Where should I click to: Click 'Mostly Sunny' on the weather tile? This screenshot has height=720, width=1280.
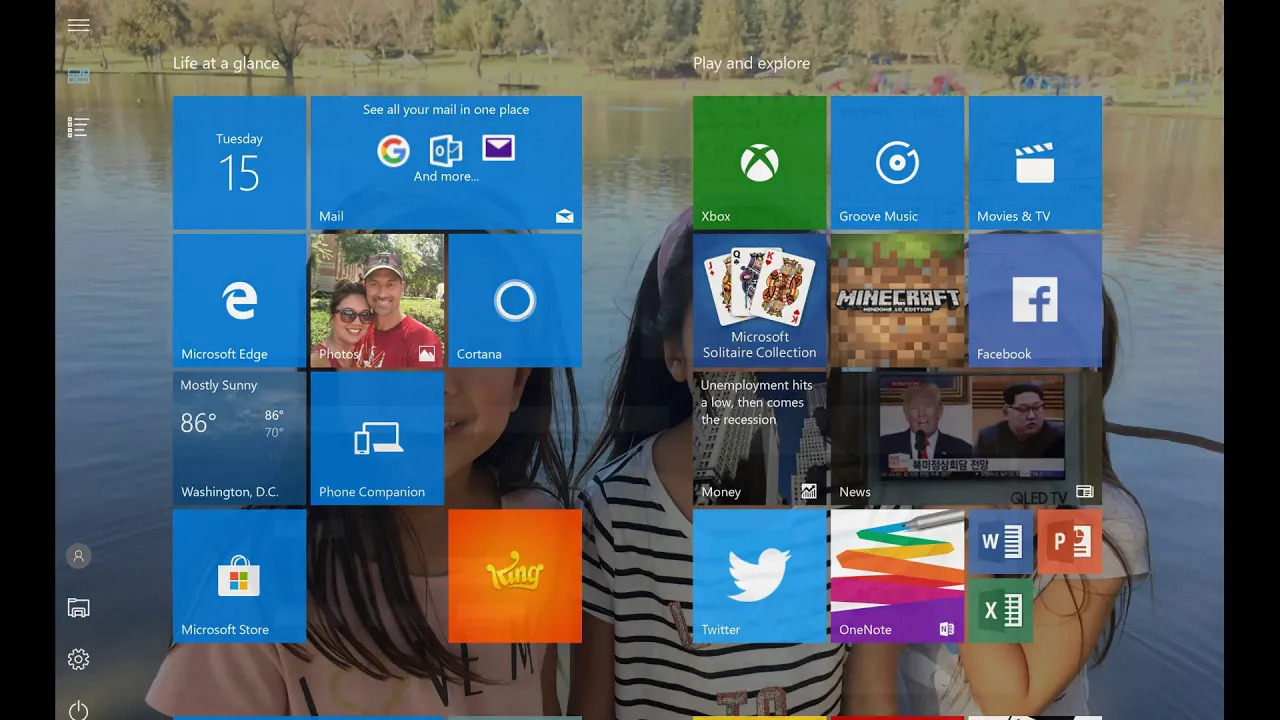[219, 385]
